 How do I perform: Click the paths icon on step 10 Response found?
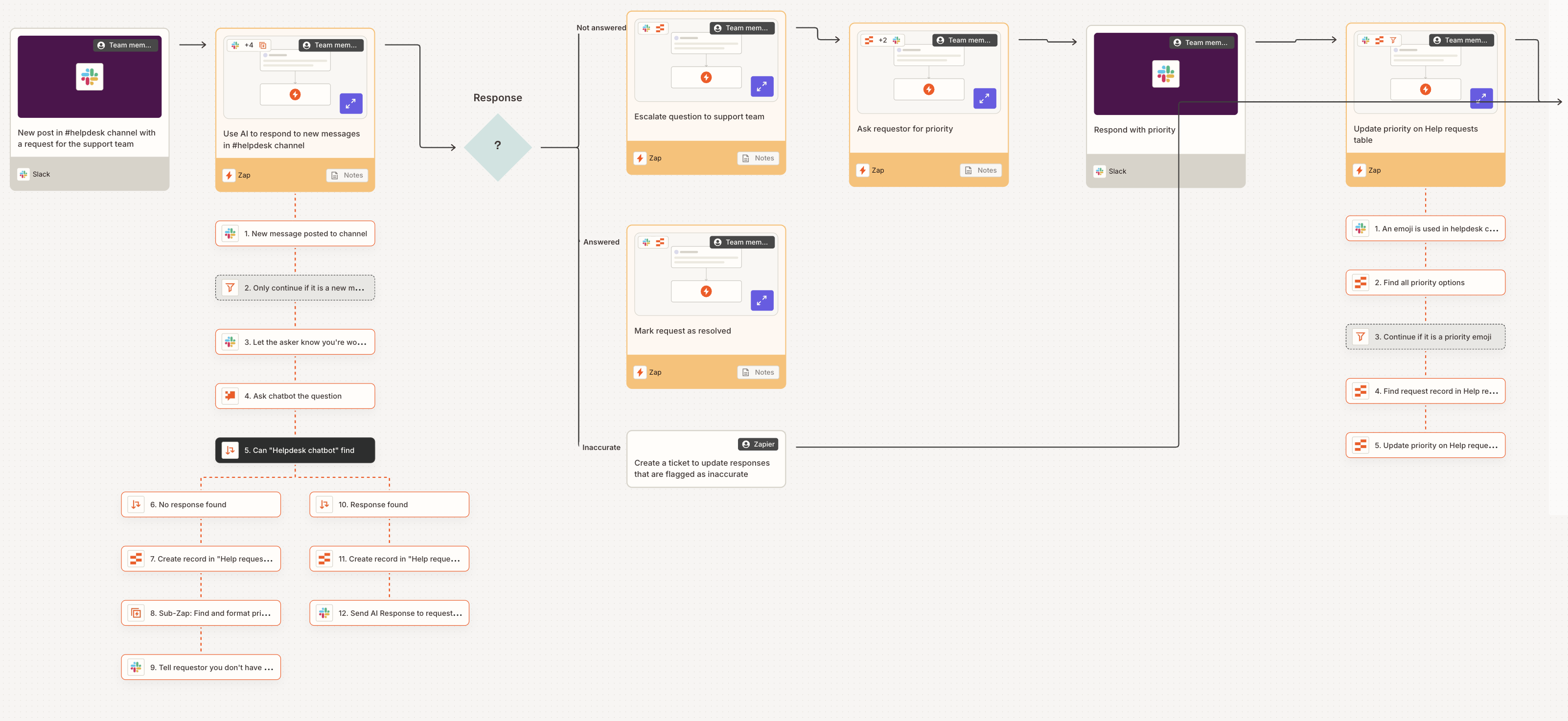point(324,504)
